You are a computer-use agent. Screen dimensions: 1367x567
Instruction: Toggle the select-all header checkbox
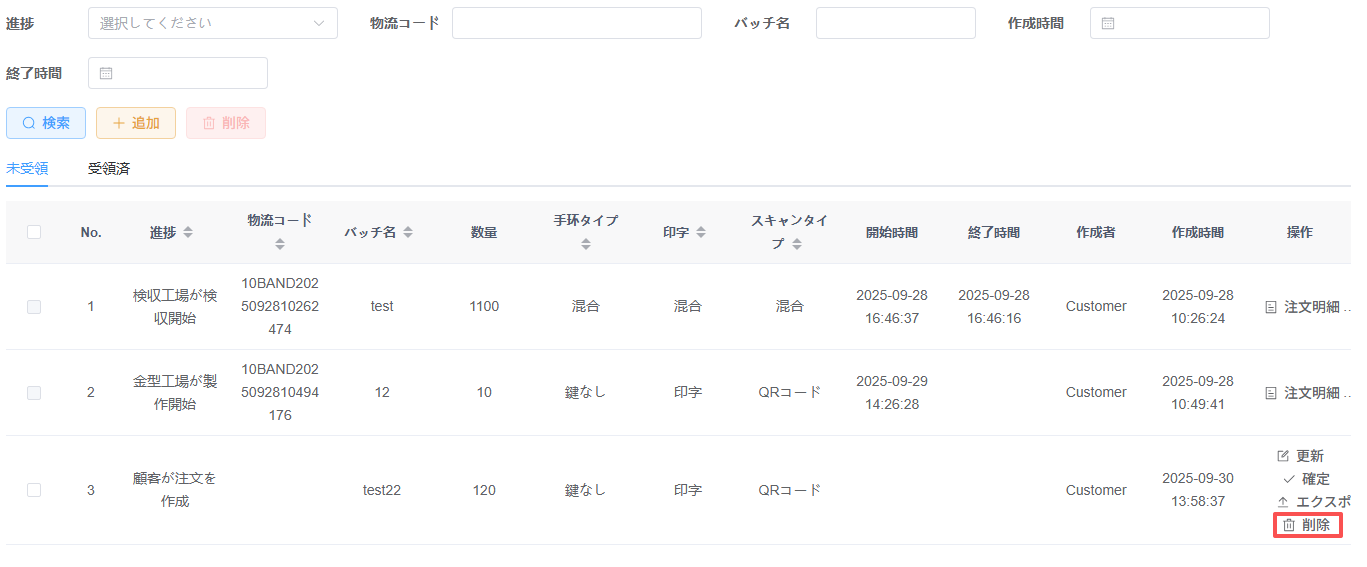(x=34, y=232)
